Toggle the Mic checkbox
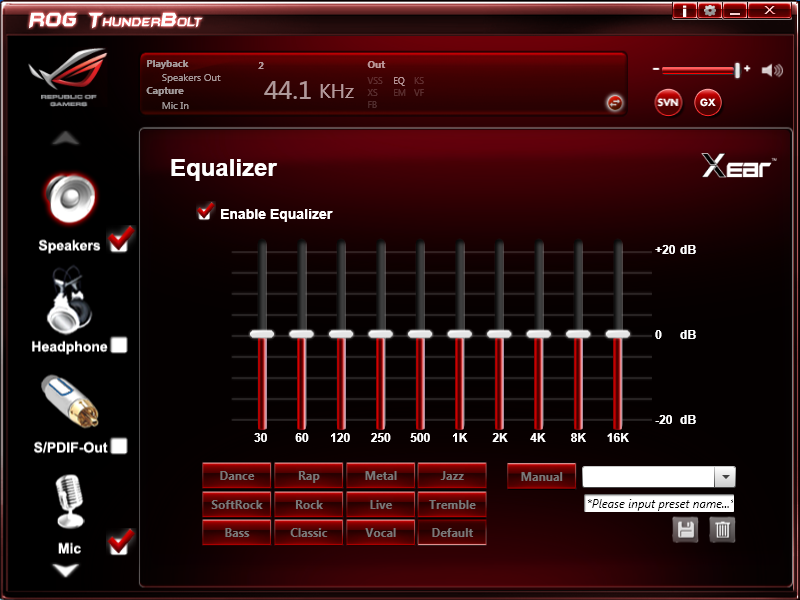The width and height of the screenshot is (800, 600). coord(120,543)
